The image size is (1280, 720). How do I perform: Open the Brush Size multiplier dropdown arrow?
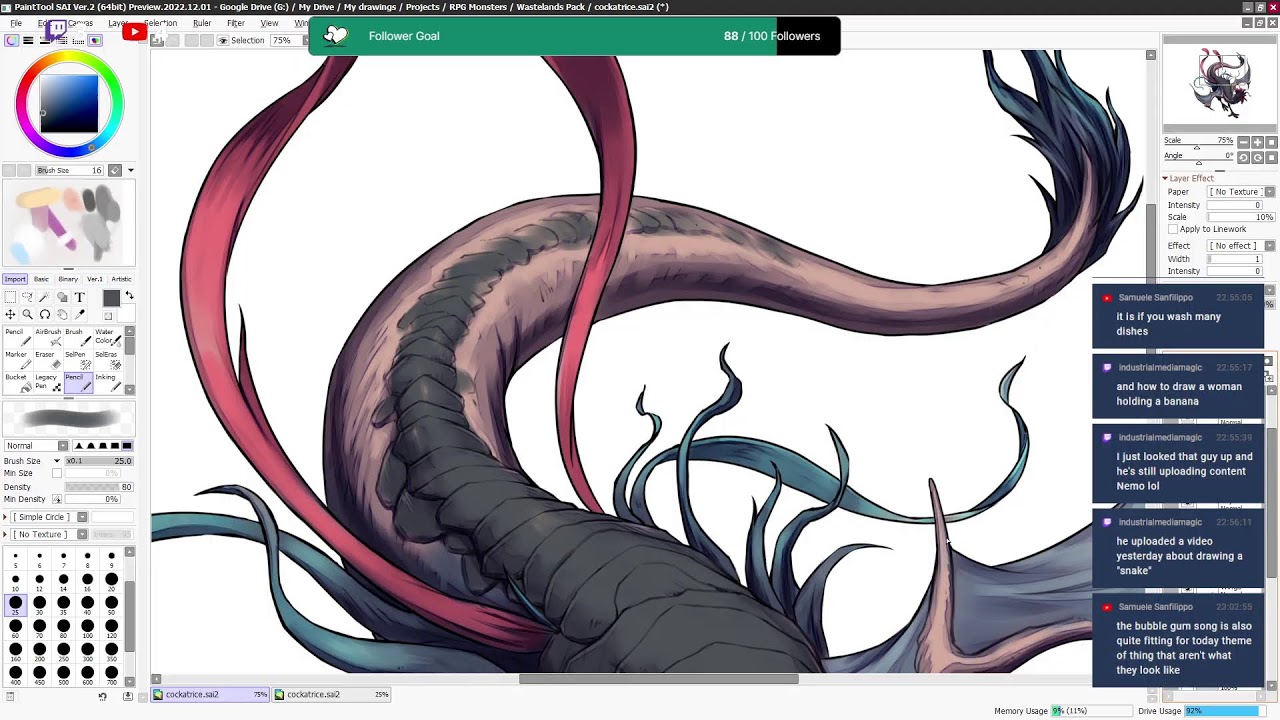(57, 461)
